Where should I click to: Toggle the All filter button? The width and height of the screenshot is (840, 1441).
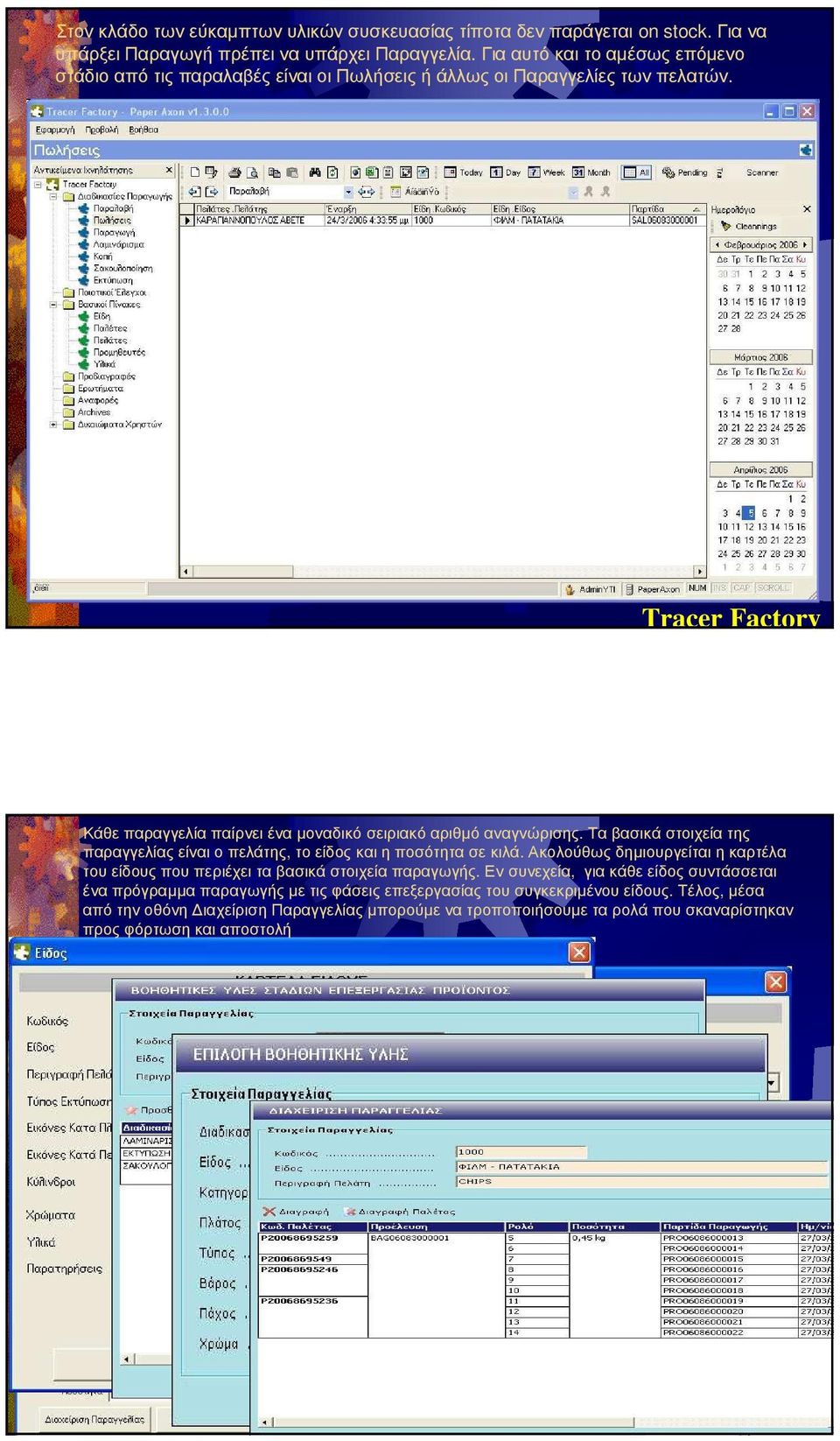pyautogui.click(x=637, y=172)
